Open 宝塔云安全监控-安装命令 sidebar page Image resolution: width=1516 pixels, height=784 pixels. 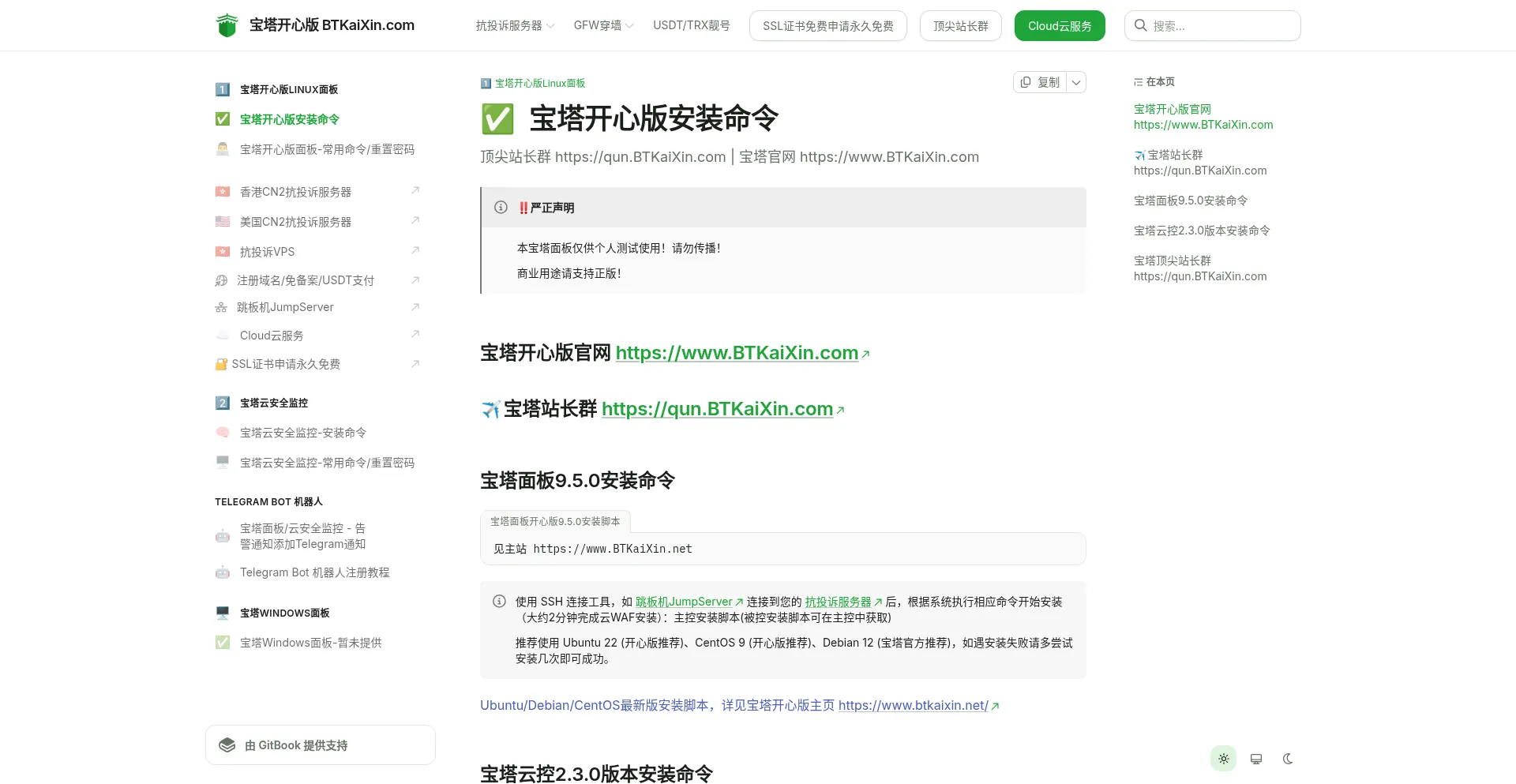click(303, 433)
